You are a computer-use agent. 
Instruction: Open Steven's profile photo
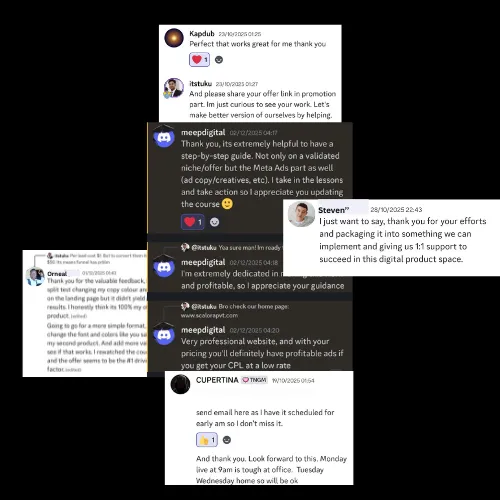coord(301,214)
